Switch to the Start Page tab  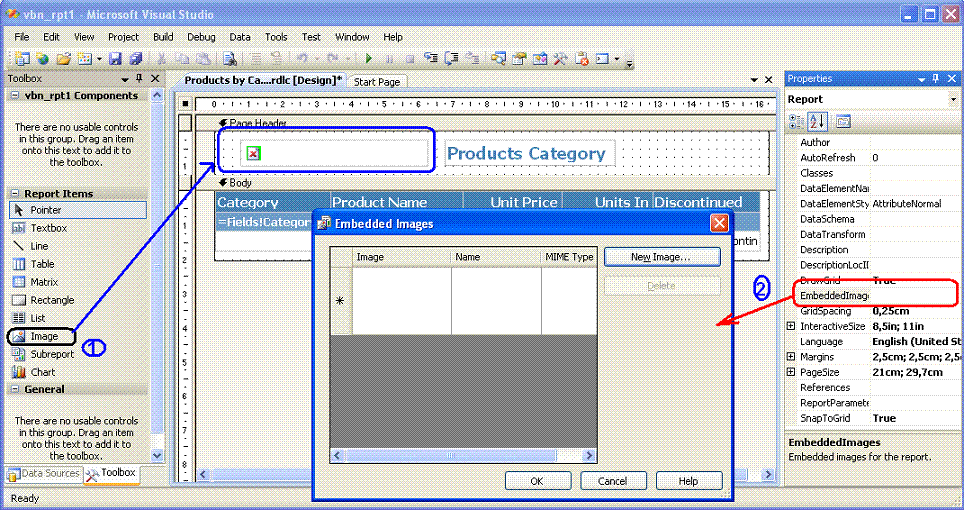[x=377, y=82]
